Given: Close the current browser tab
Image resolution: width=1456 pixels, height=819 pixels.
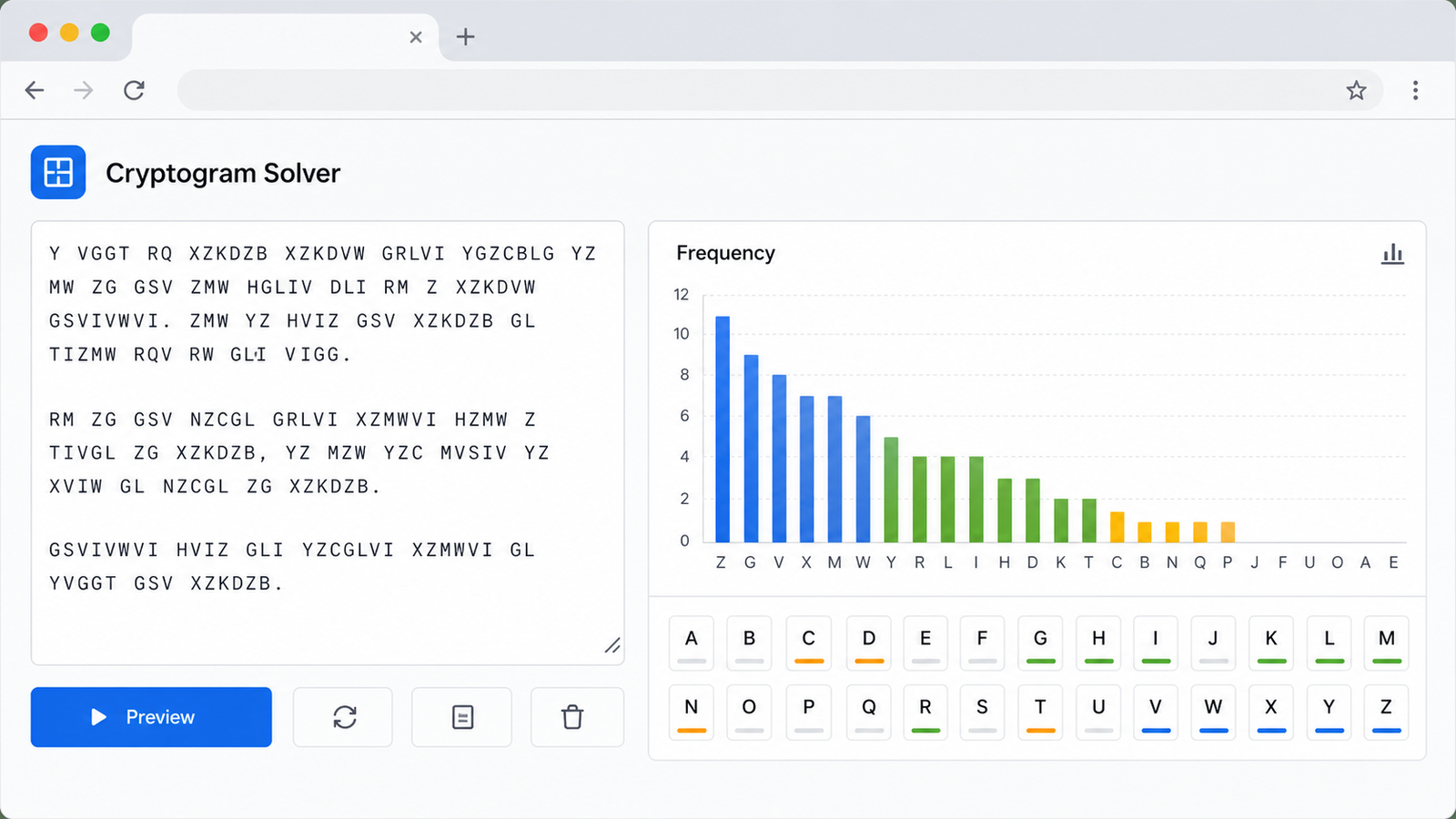Looking at the screenshot, I should [416, 37].
